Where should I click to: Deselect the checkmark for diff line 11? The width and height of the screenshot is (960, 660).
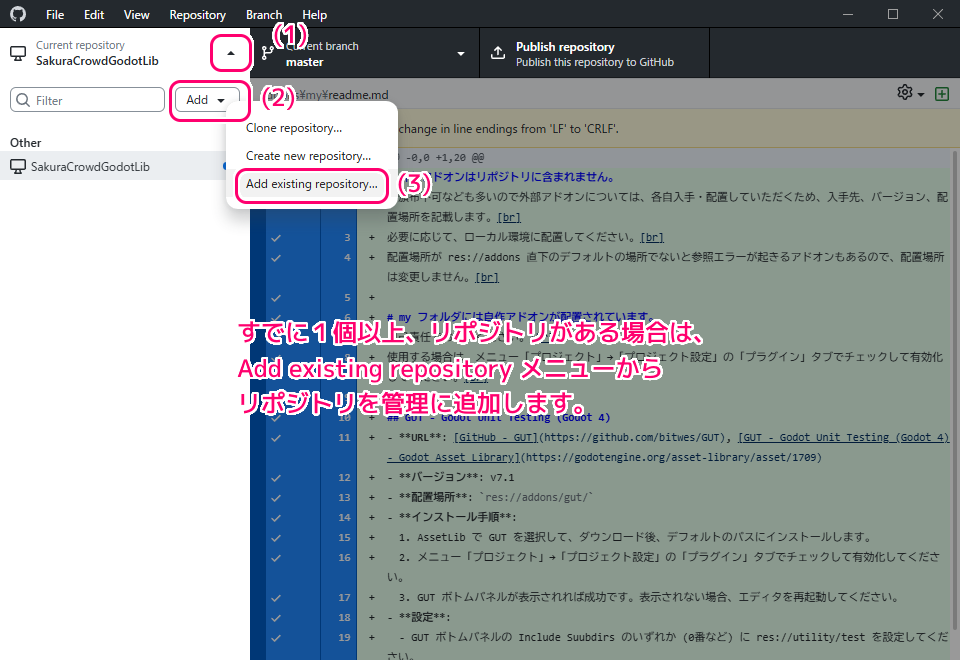tap(275, 437)
